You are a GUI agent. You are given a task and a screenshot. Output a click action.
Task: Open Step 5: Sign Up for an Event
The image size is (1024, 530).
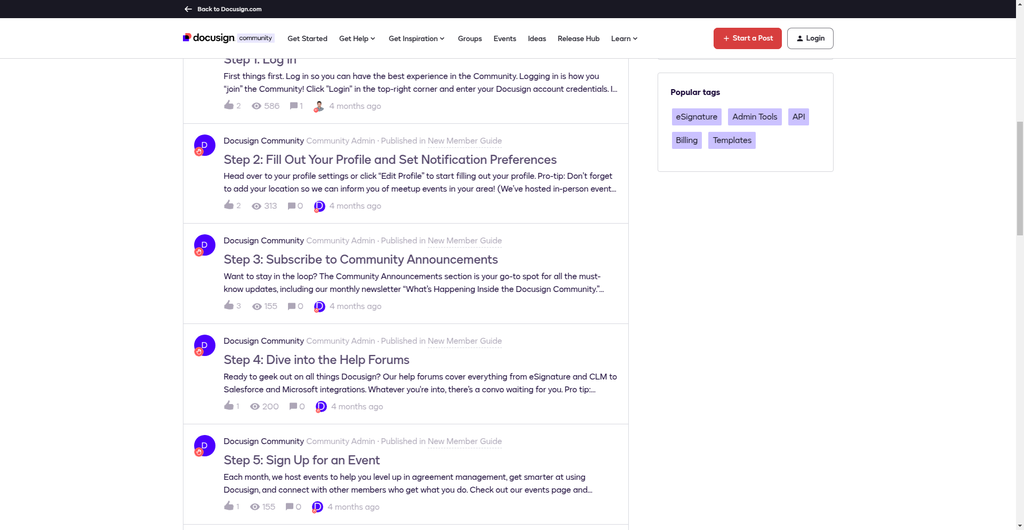coord(302,460)
